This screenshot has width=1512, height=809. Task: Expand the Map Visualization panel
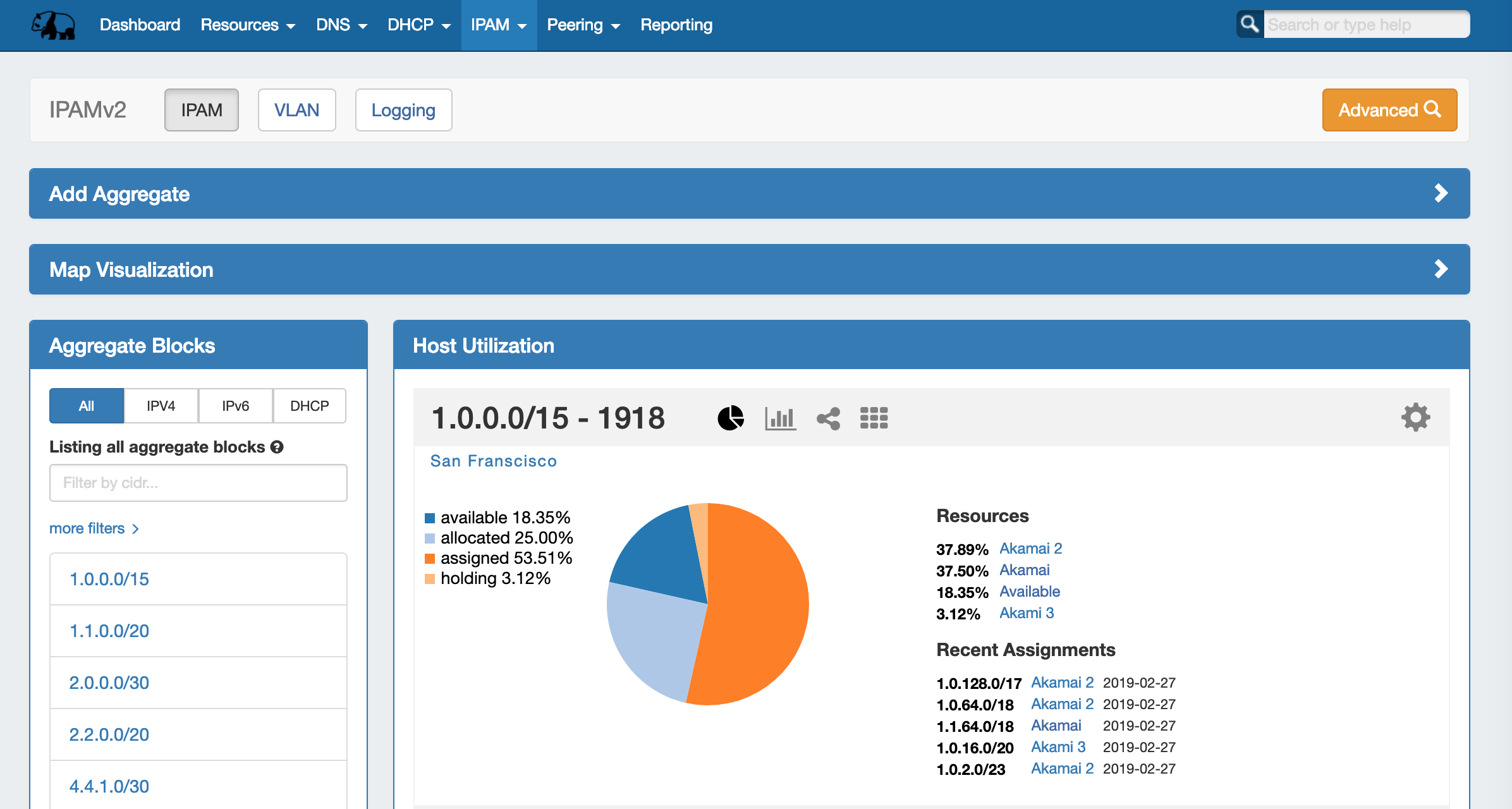click(x=1441, y=269)
